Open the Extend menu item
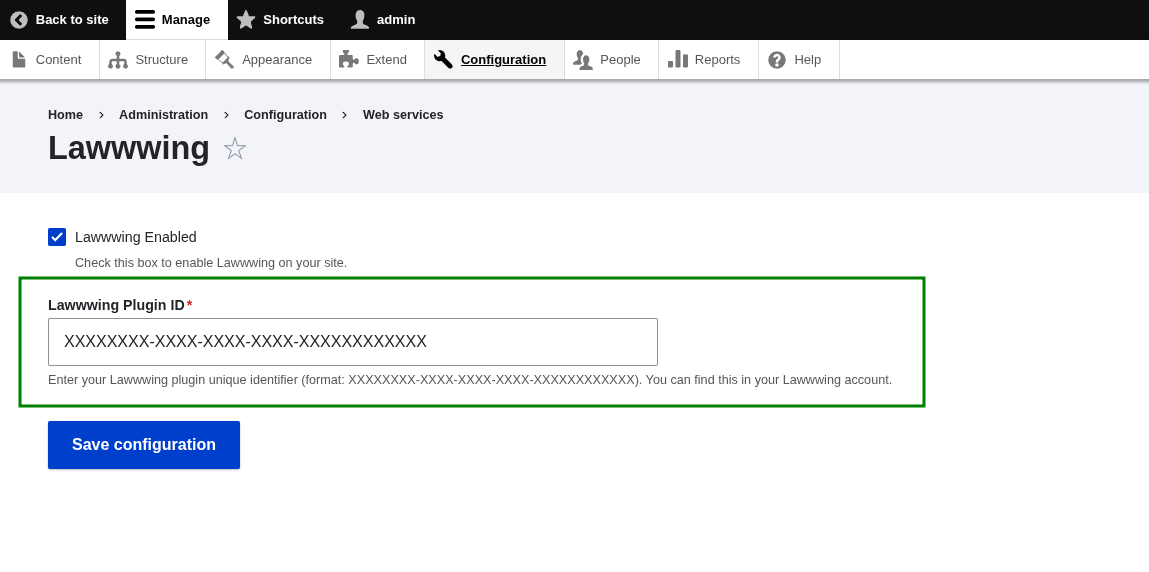Viewport: 1149px width, 572px height. (x=377, y=59)
